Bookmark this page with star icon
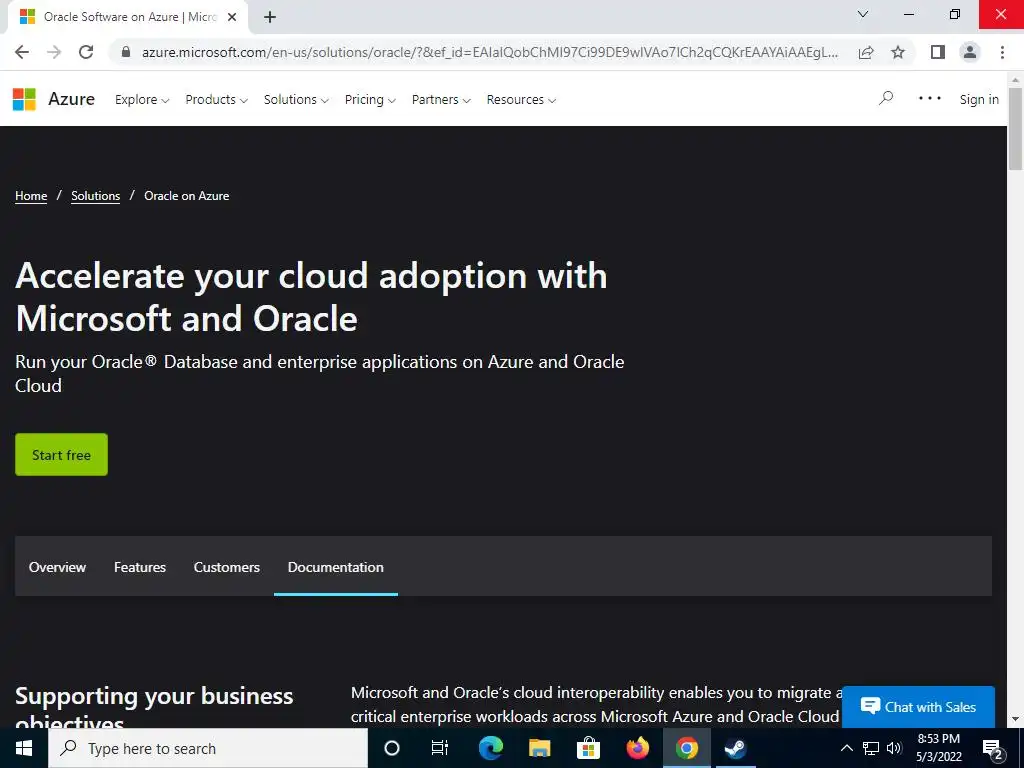This screenshot has width=1024, height=768. pyautogui.click(x=898, y=52)
